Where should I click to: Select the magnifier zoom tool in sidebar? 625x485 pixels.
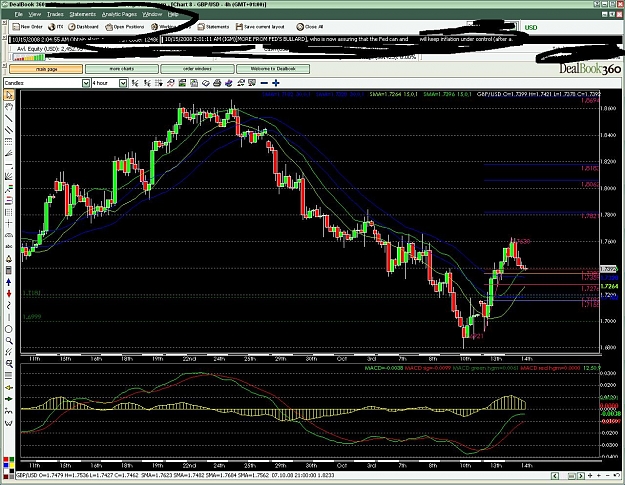(x=9, y=341)
